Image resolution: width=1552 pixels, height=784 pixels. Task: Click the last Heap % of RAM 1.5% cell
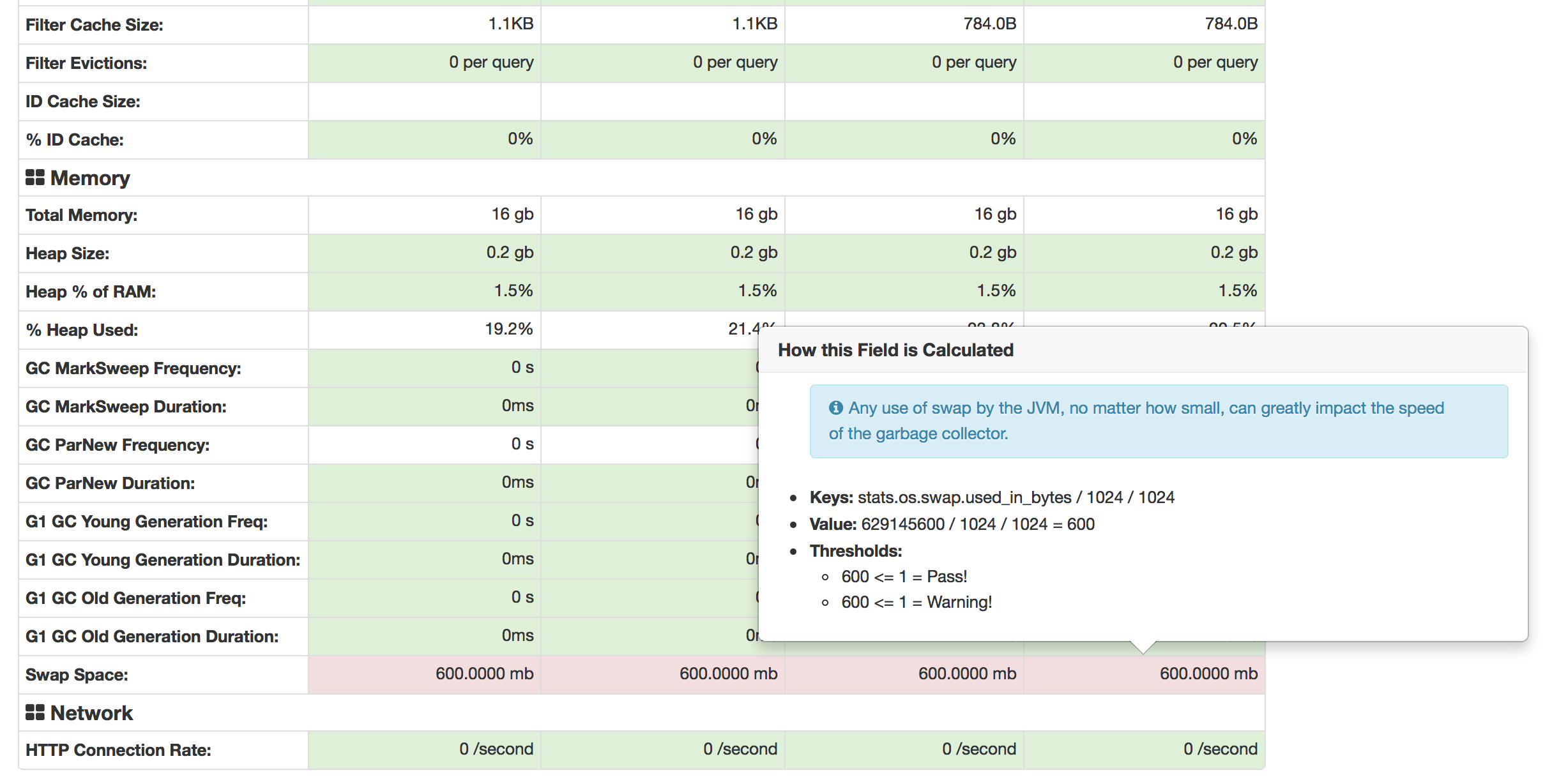click(1237, 291)
